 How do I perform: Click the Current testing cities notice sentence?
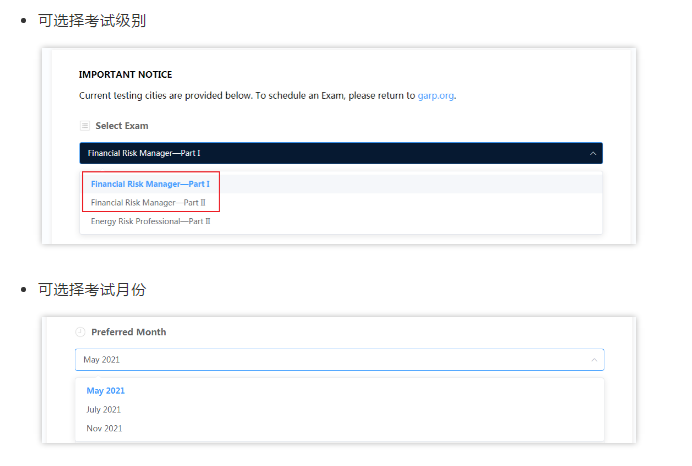pos(240,96)
